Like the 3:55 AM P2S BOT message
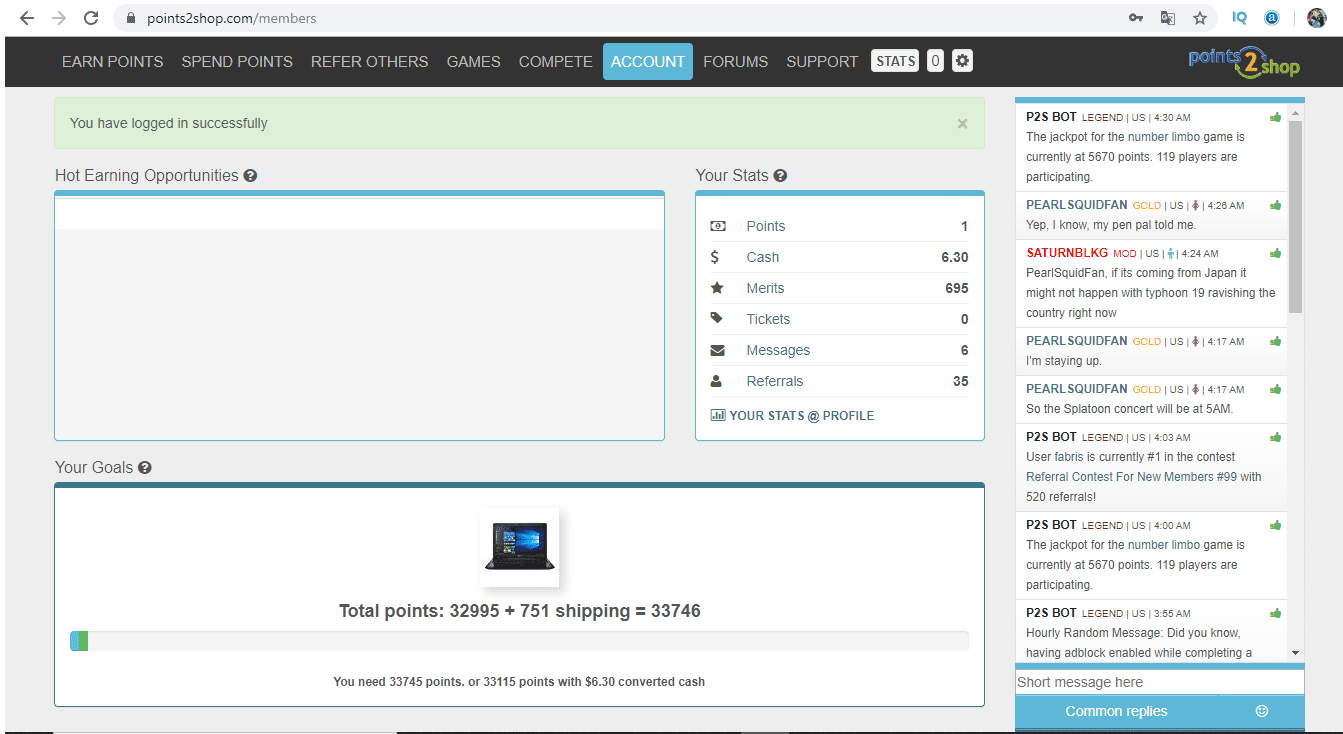Image resolution: width=1343 pixels, height=734 pixels. (1276, 613)
